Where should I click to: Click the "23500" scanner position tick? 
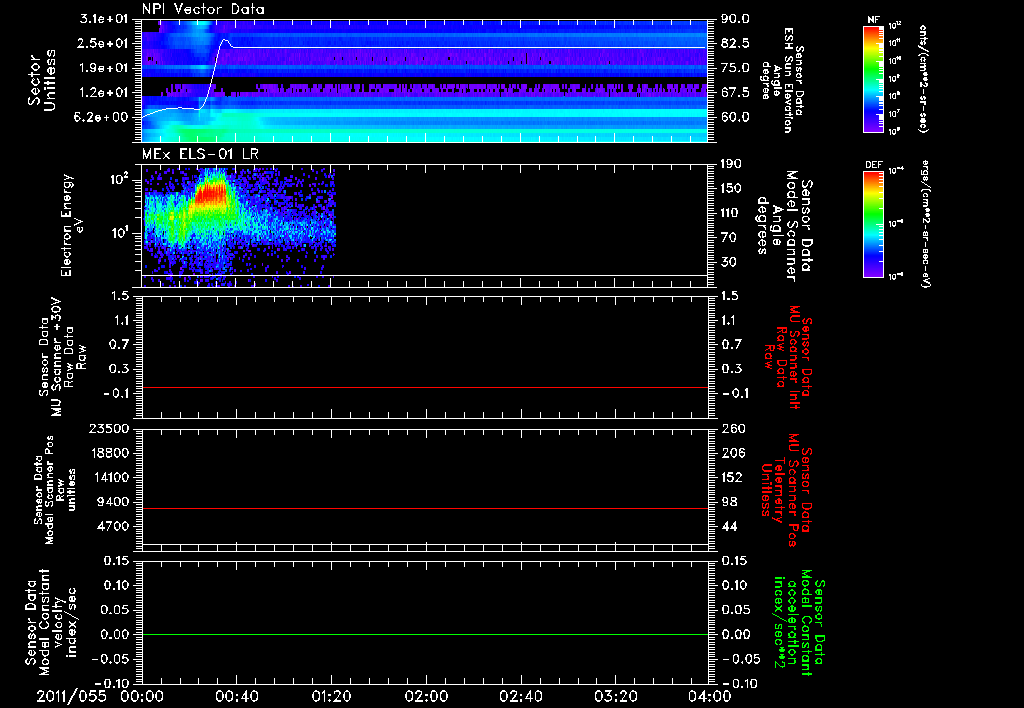pos(110,428)
